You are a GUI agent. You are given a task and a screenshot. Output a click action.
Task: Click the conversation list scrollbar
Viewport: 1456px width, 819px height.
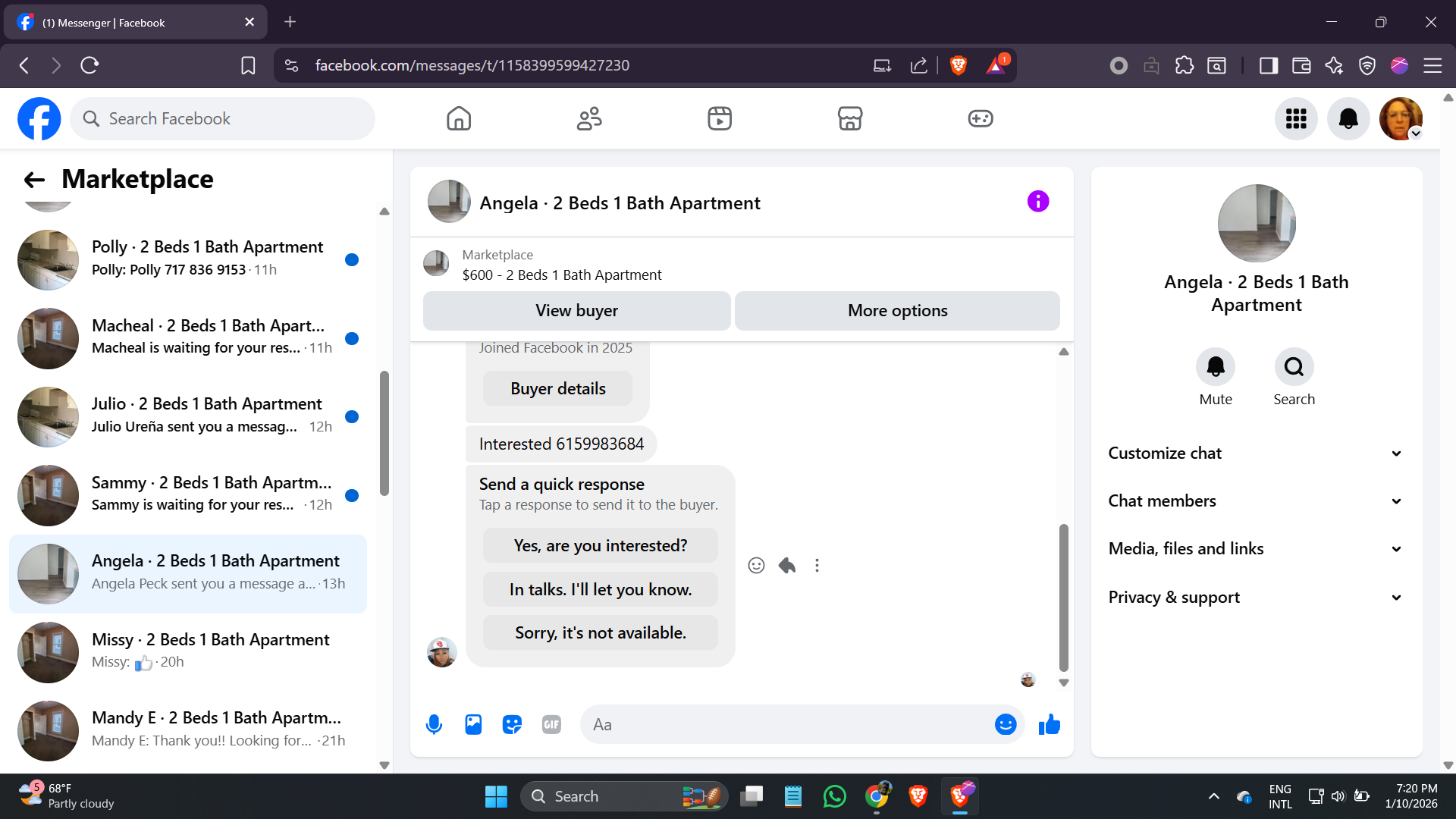pyautogui.click(x=384, y=432)
